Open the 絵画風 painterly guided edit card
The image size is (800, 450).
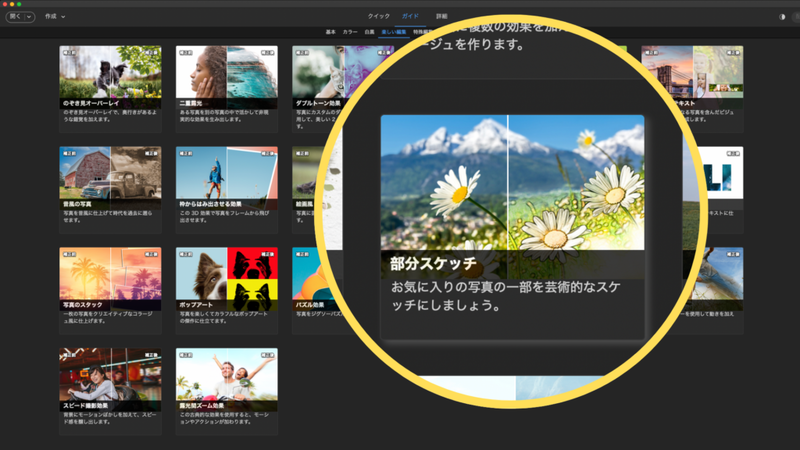tap(306, 190)
